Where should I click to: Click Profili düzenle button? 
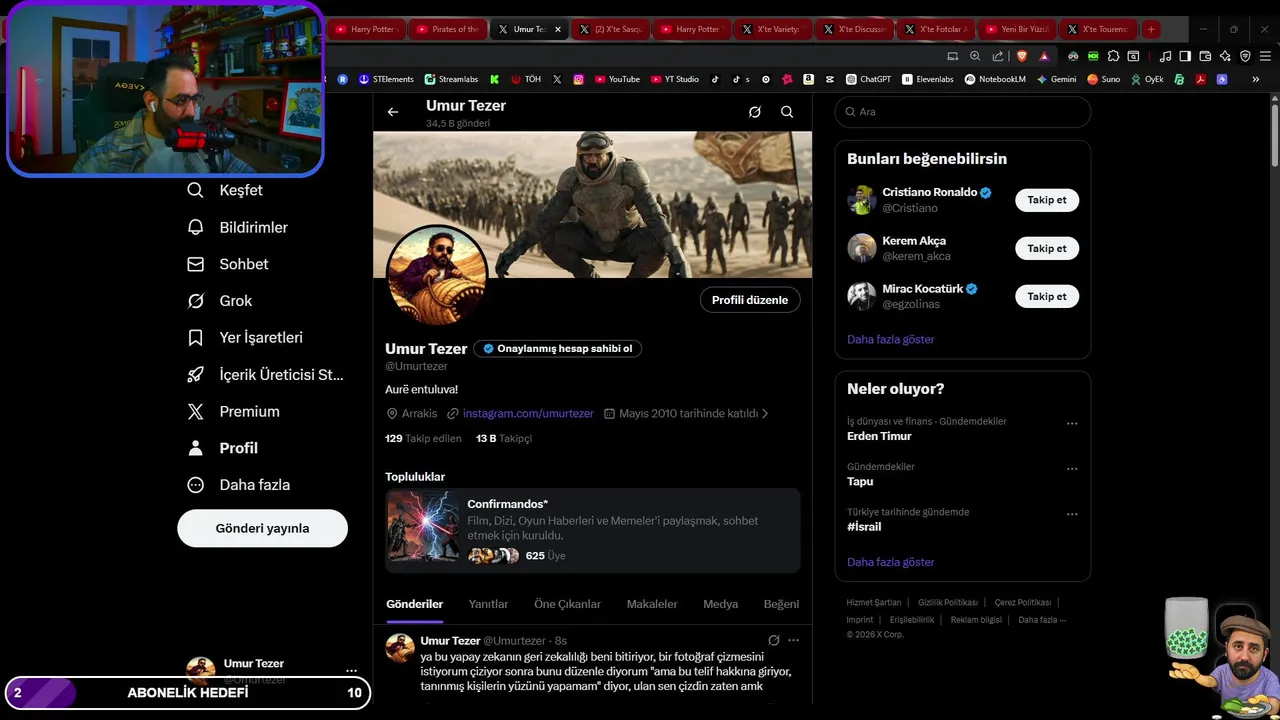click(x=750, y=300)
